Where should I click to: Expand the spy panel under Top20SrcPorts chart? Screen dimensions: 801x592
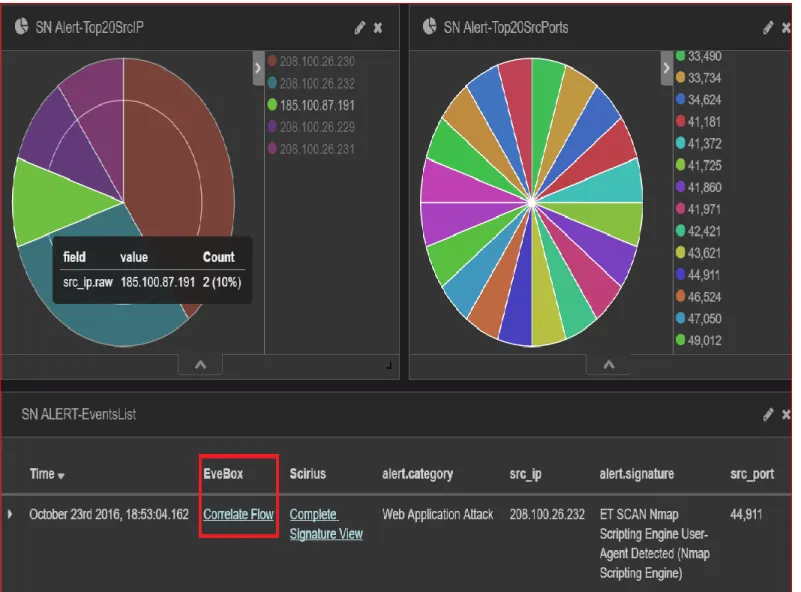tap(608, 365)
